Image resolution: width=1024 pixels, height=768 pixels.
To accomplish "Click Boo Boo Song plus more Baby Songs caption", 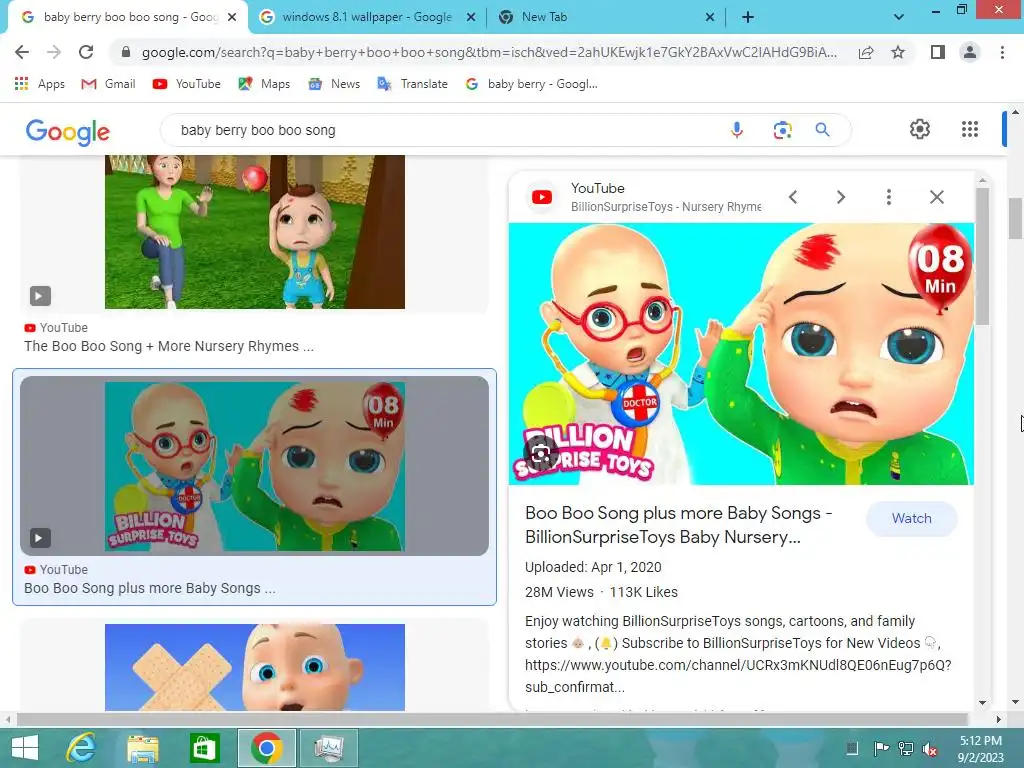I will pos(150,588).
